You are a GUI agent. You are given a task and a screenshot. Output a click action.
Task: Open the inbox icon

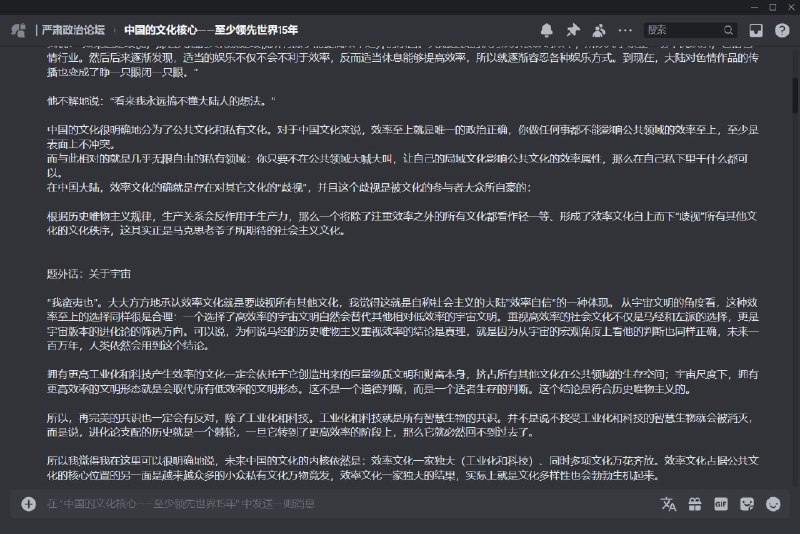756,30
